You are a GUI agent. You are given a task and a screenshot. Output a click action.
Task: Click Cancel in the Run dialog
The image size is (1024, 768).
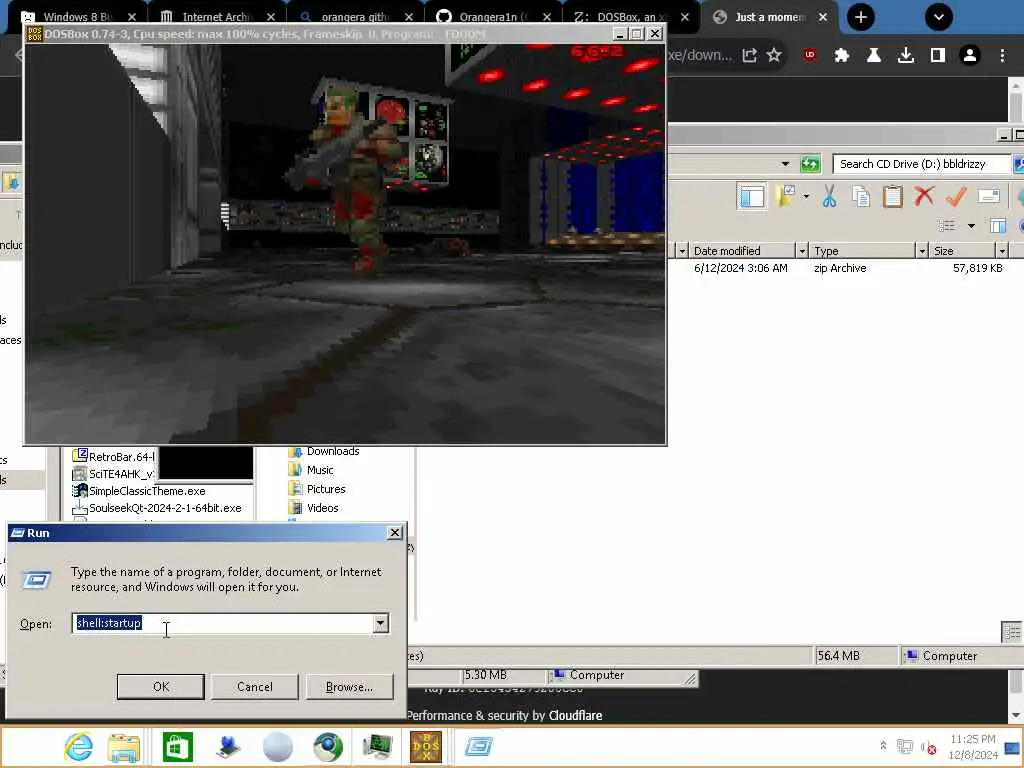255,686
